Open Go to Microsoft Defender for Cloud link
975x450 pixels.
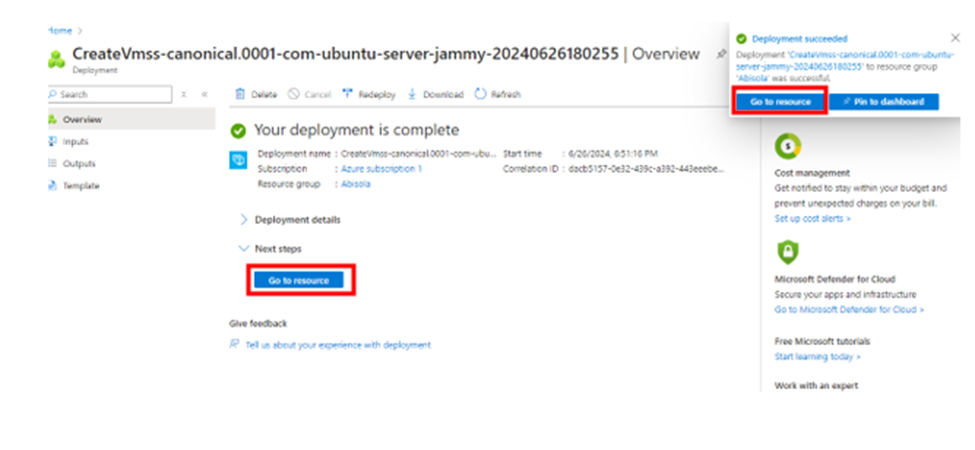coord(849,310)
